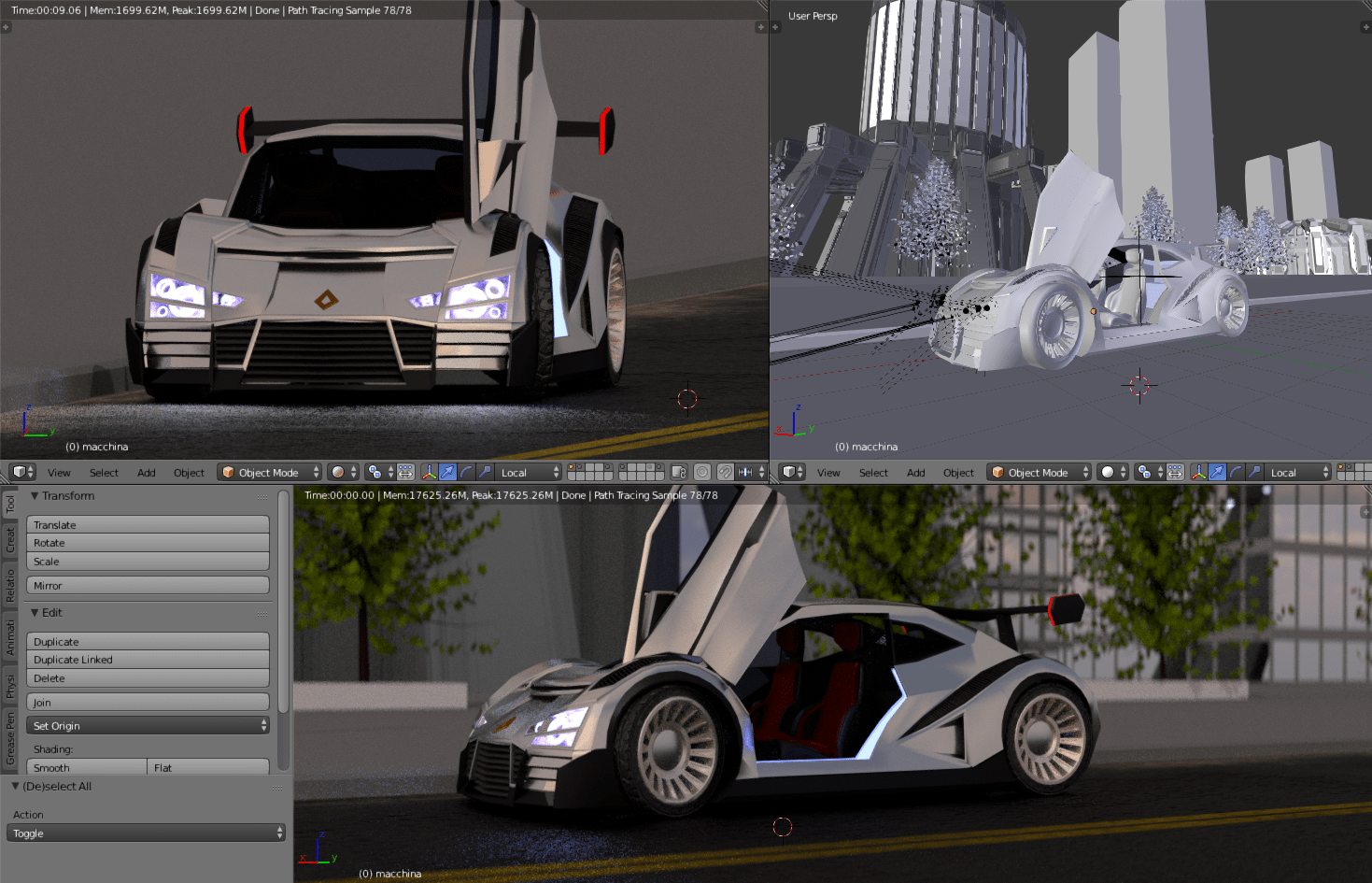
Task: Switch to Animation tab in tool shelf
Action: pos(10,637)
